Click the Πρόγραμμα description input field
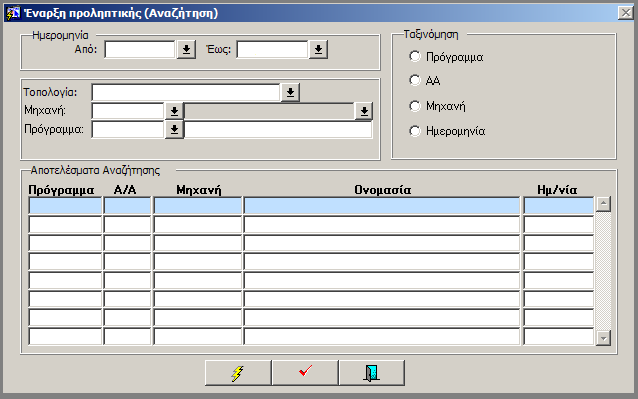Screen dimensions: 638x399 278,130
